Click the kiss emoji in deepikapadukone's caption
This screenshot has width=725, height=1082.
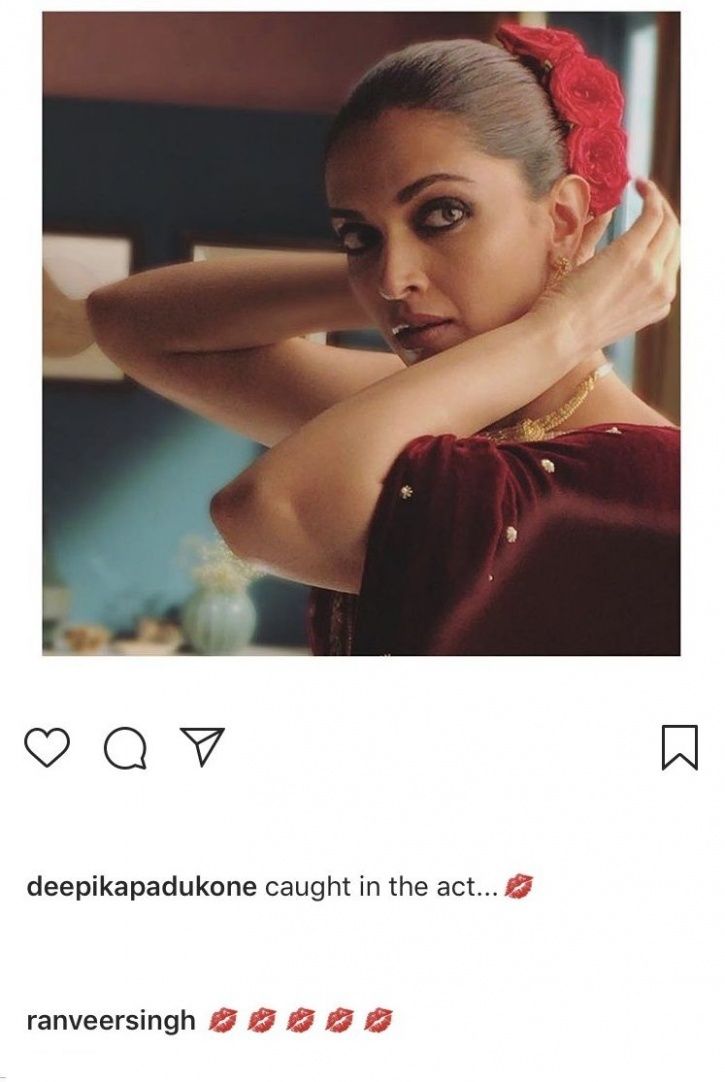[519, 887]
